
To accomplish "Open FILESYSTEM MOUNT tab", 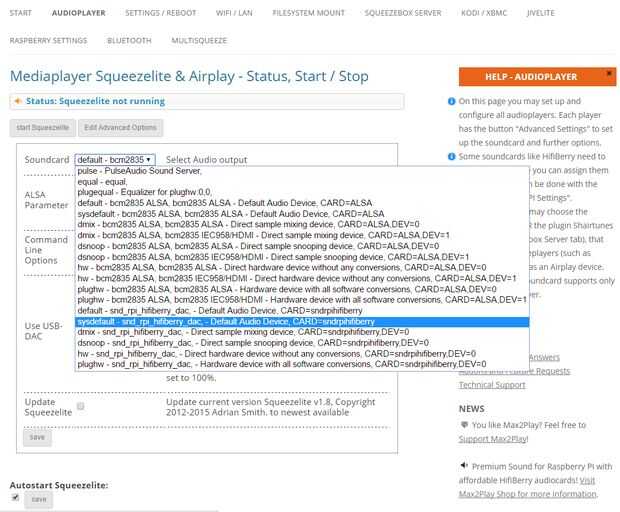I will click(308, 13).
